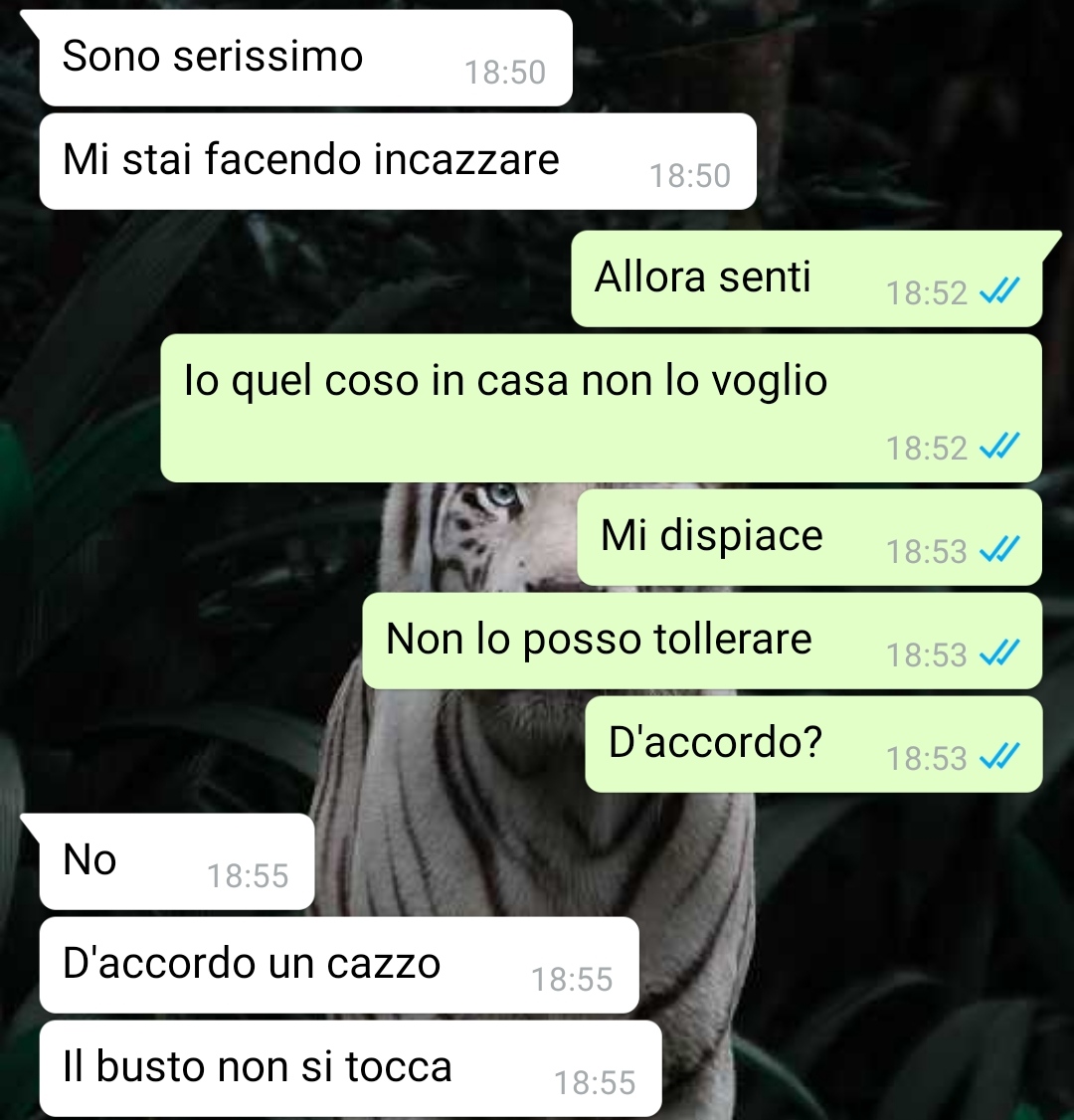Tap 18:52 timestamp on 'Allora senti'

[x=926, y=292]
